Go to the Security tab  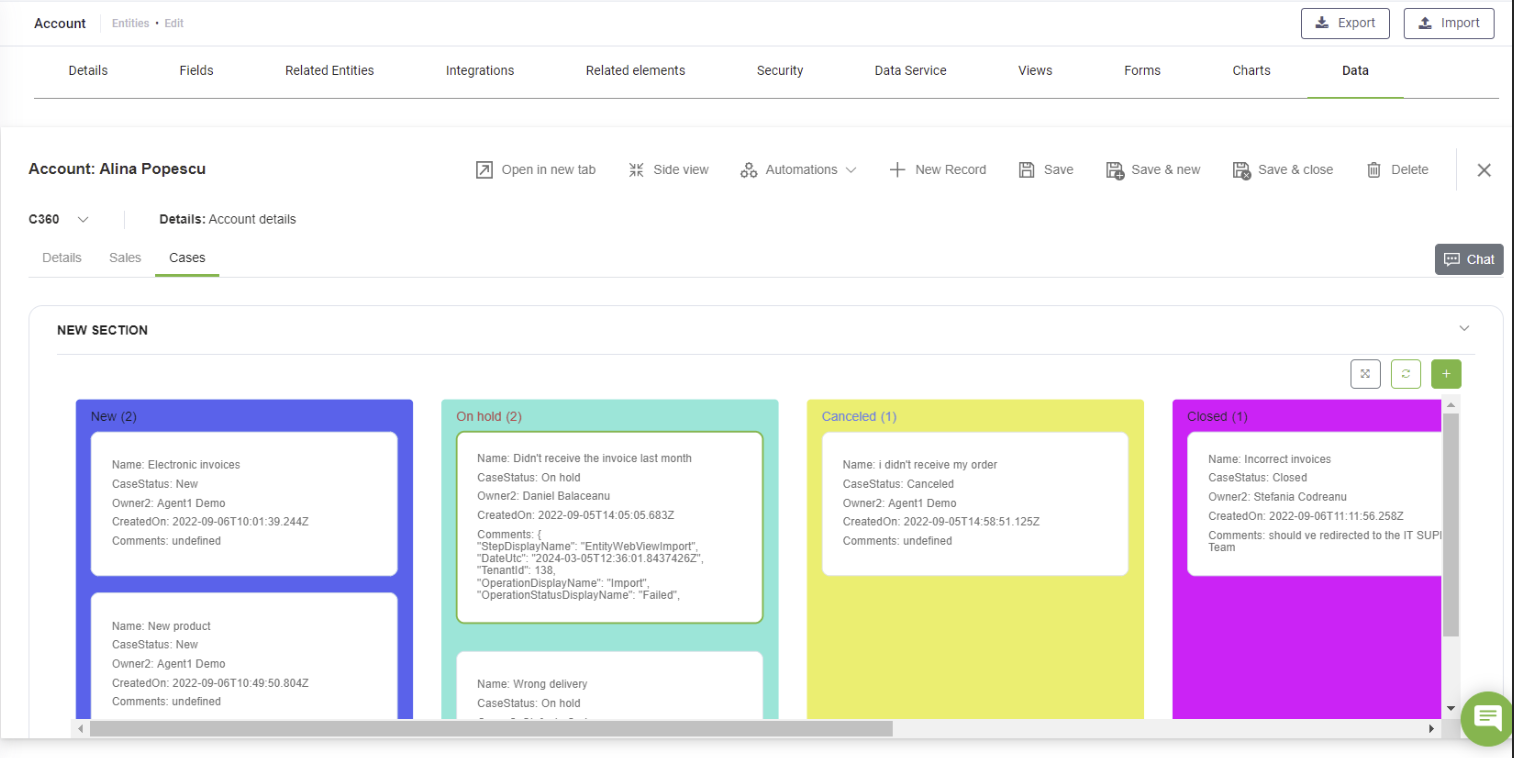coord(779,71)
